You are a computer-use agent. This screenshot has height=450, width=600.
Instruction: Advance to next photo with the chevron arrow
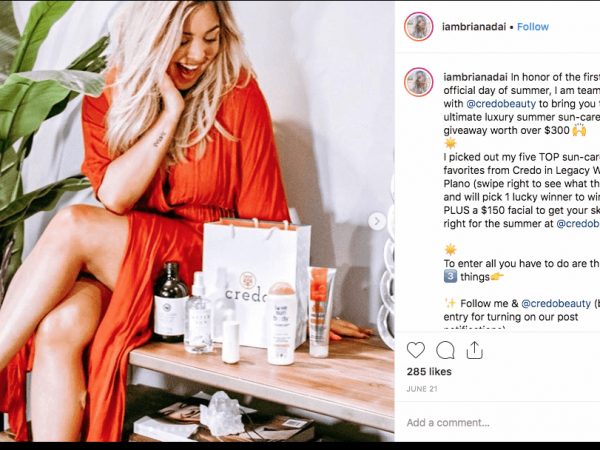click(x=377, y=221)
